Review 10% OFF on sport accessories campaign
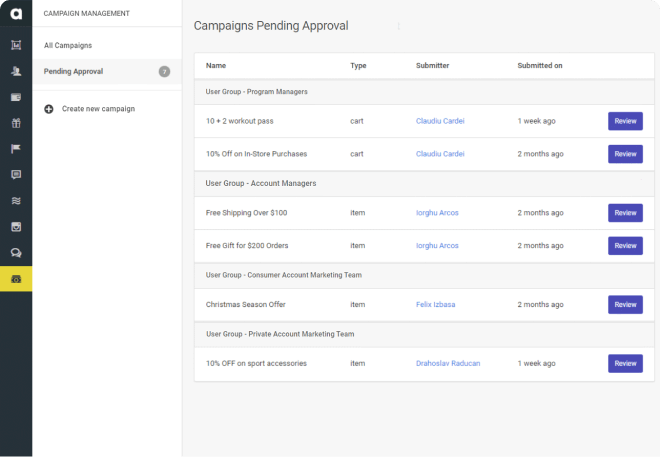The image size is (660, 457). tap(625, 363)
